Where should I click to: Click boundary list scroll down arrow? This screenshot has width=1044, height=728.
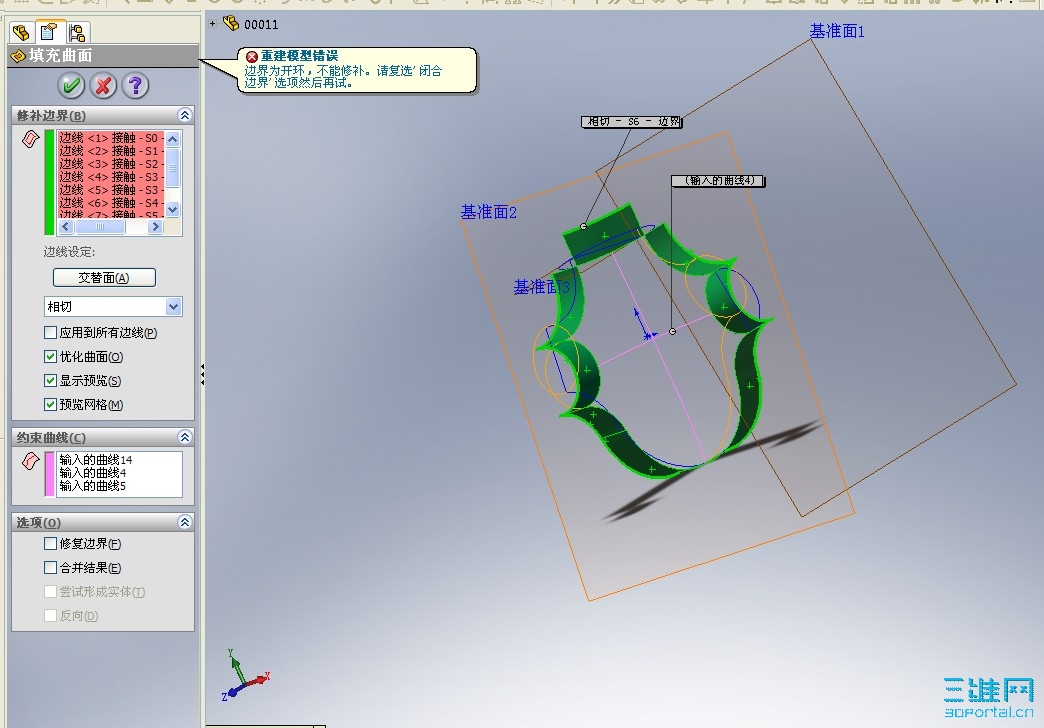click(172, 210)
